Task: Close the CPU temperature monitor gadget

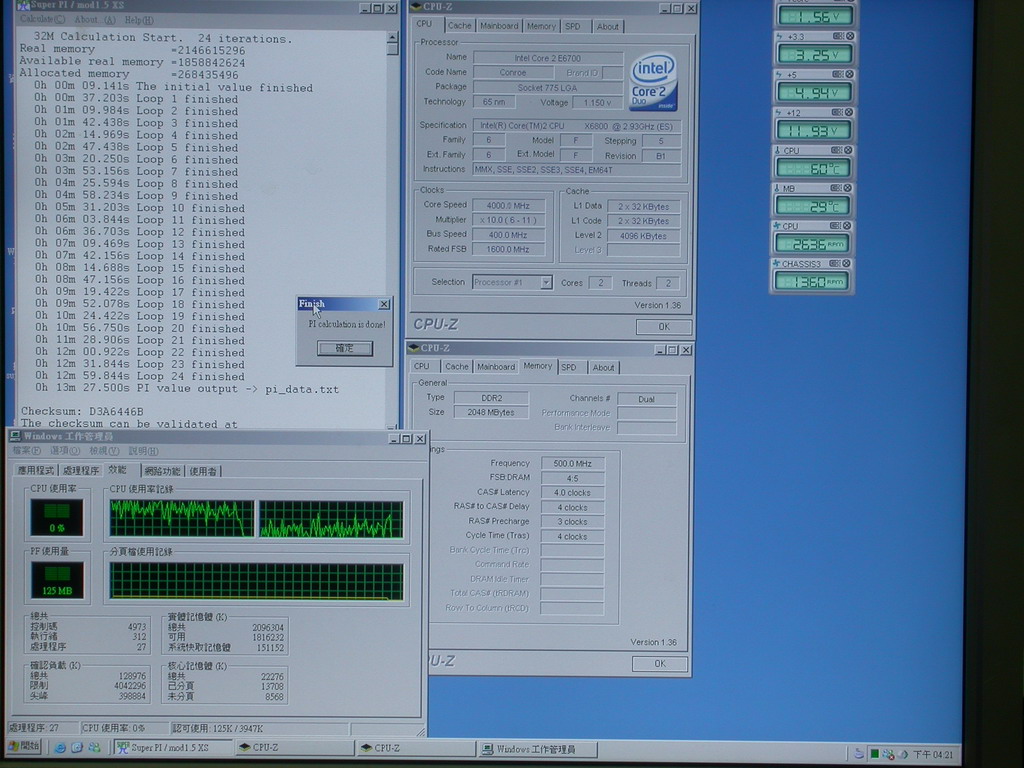Action: tap(848, 150)
